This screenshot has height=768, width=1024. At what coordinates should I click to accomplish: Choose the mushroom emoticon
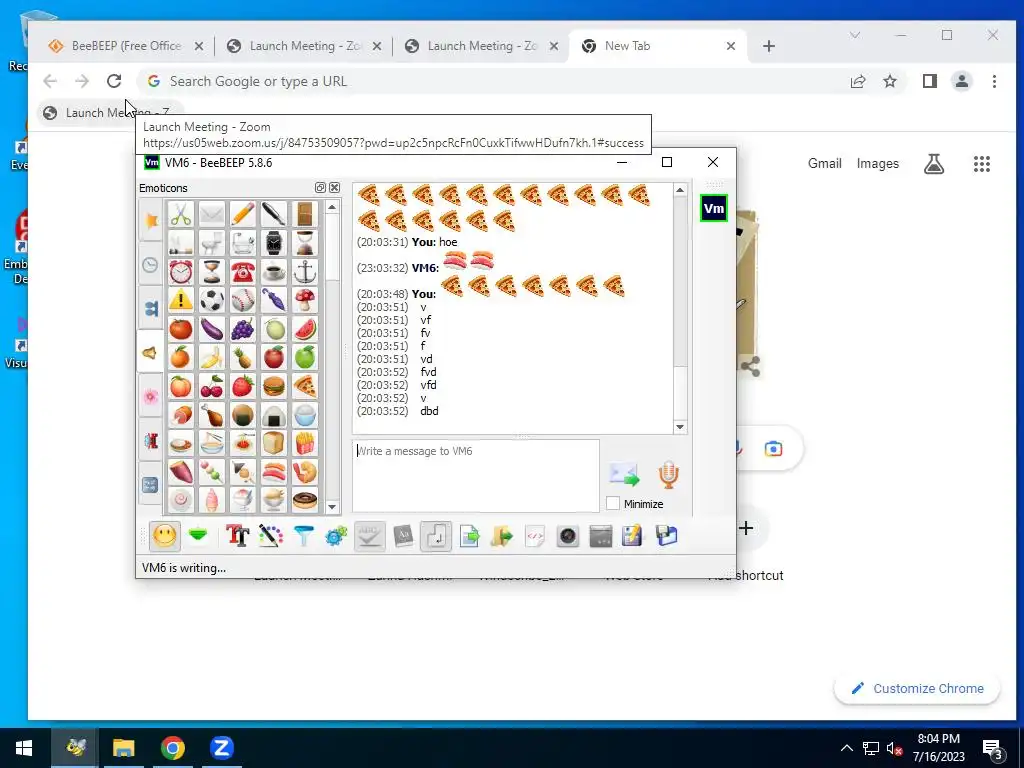click(x=304, y=300)
